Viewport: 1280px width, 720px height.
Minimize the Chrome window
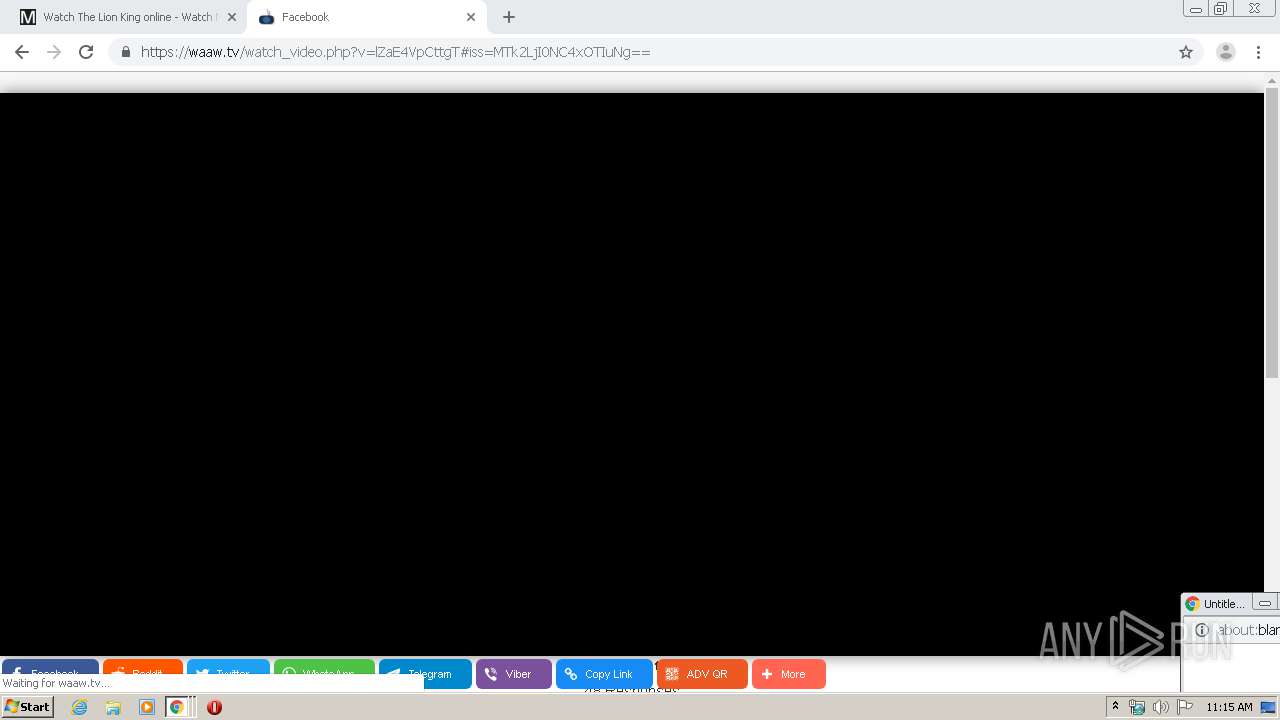tap(1195, 9)
